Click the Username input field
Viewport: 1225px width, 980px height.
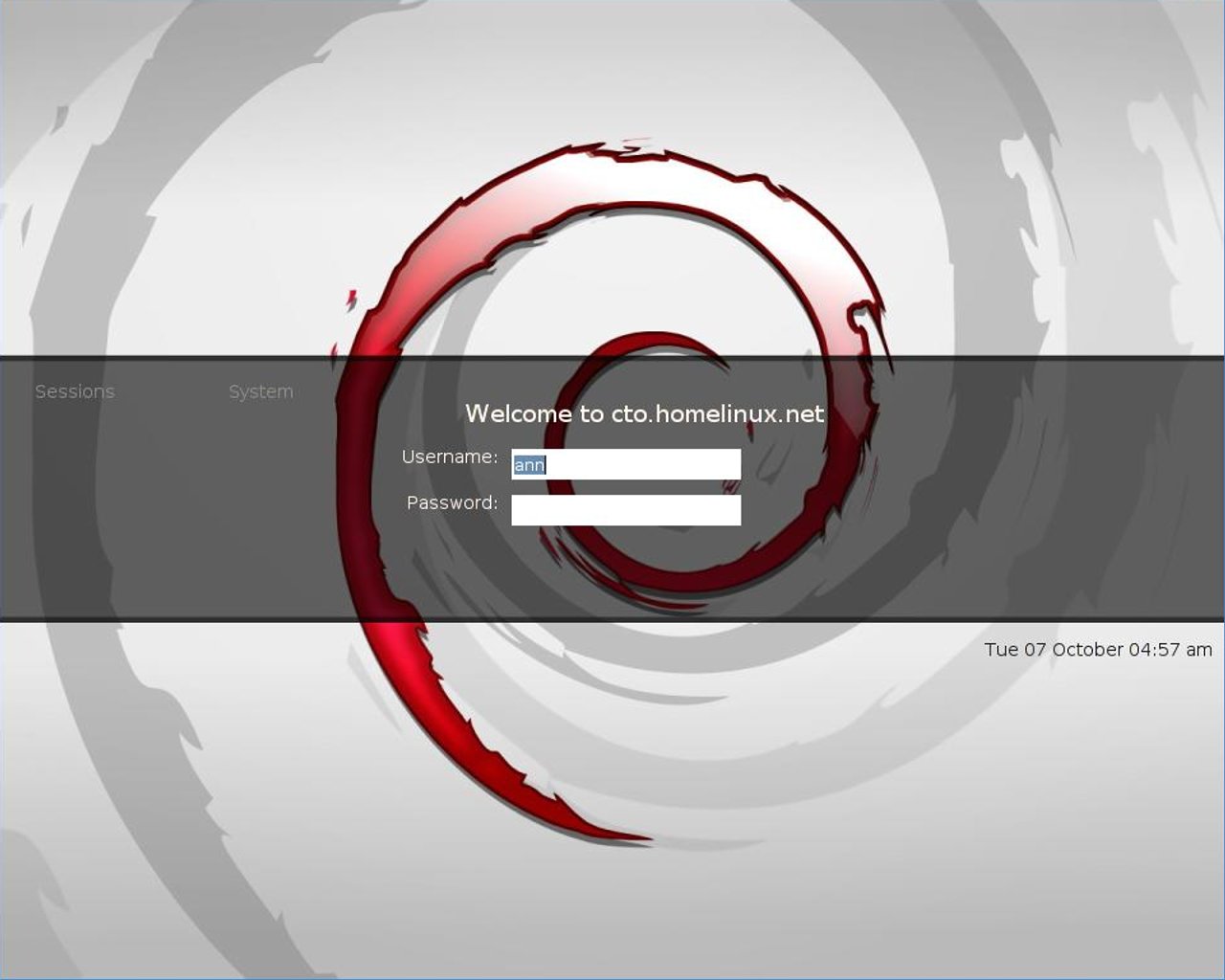coord(626,464)
